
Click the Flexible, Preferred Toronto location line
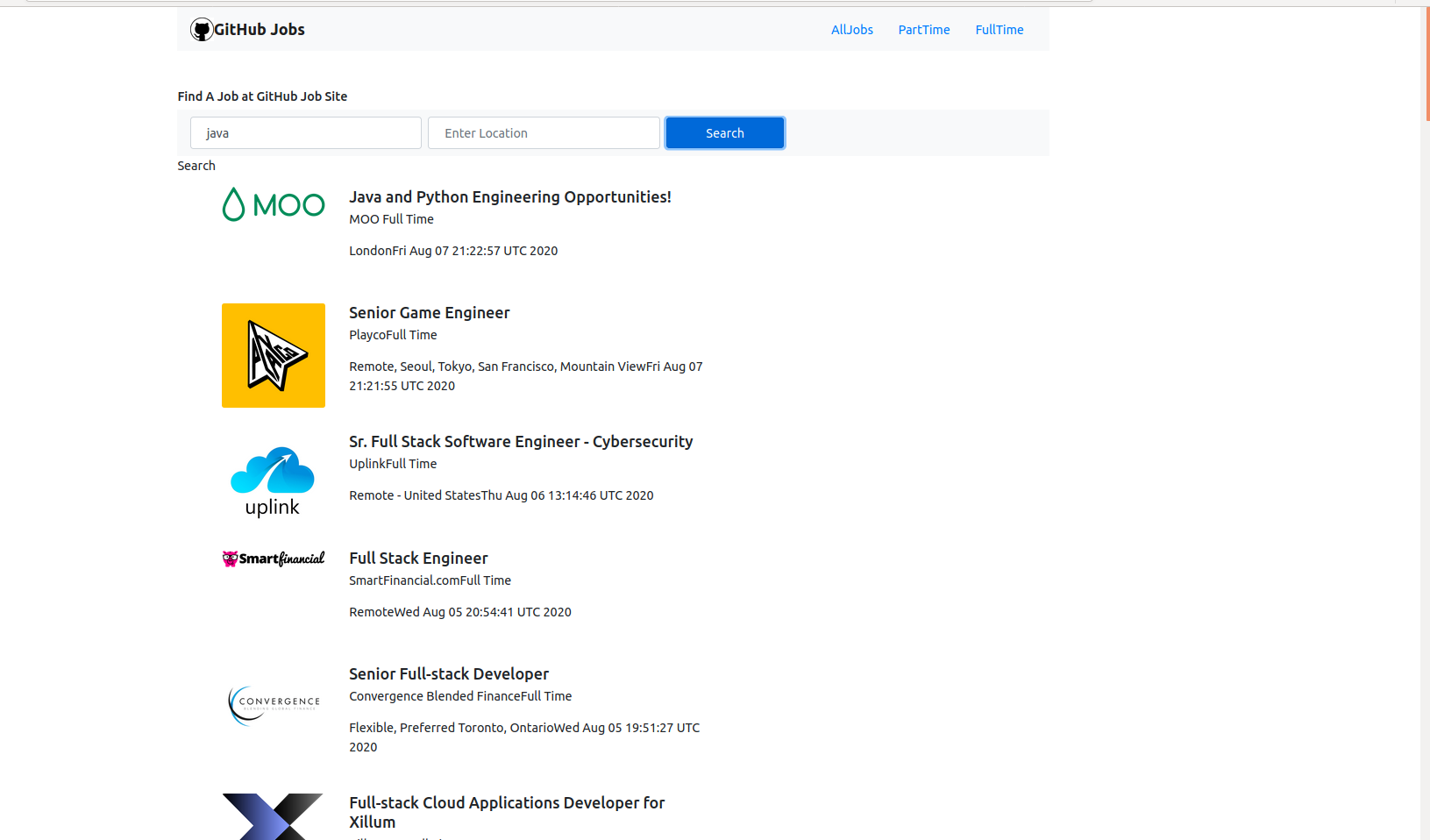[x=524, y=737]
